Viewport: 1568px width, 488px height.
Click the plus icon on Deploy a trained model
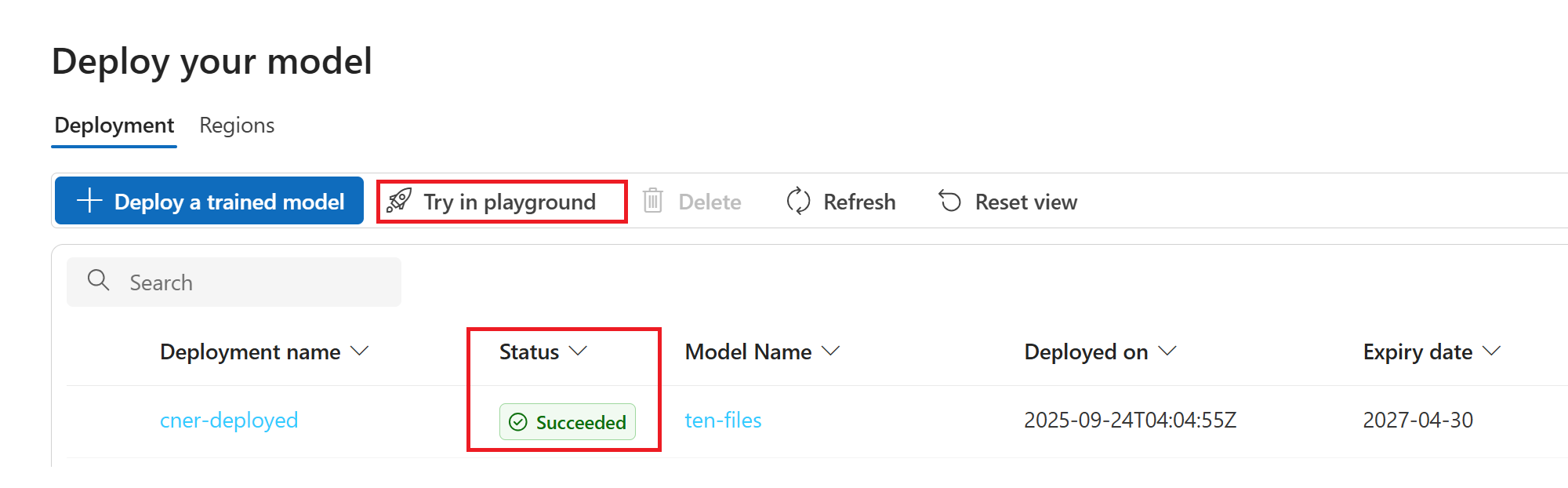[x=89, y=201]
